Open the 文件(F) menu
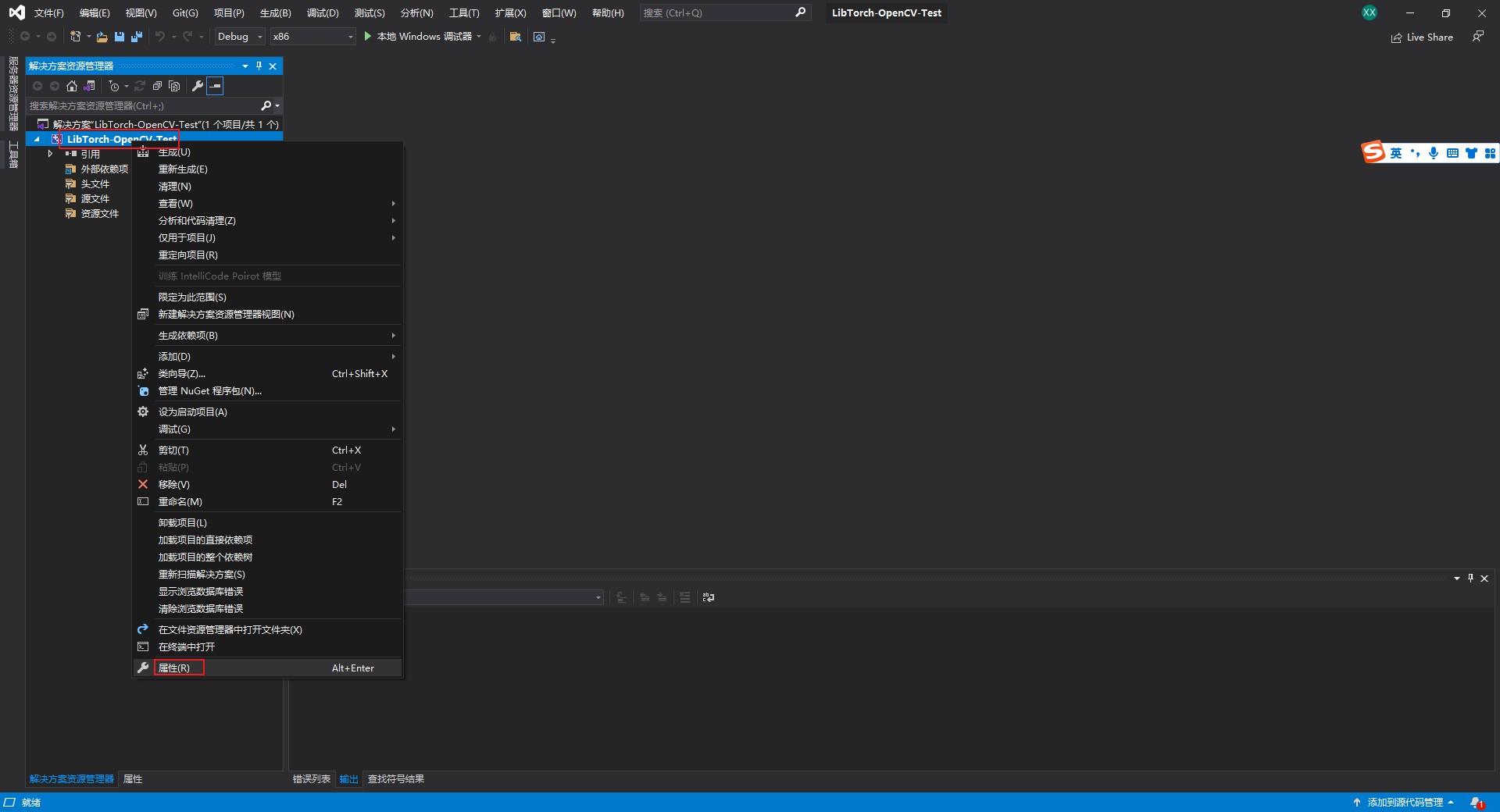This screenshot has width=1500, height=812. click(49, 13)
